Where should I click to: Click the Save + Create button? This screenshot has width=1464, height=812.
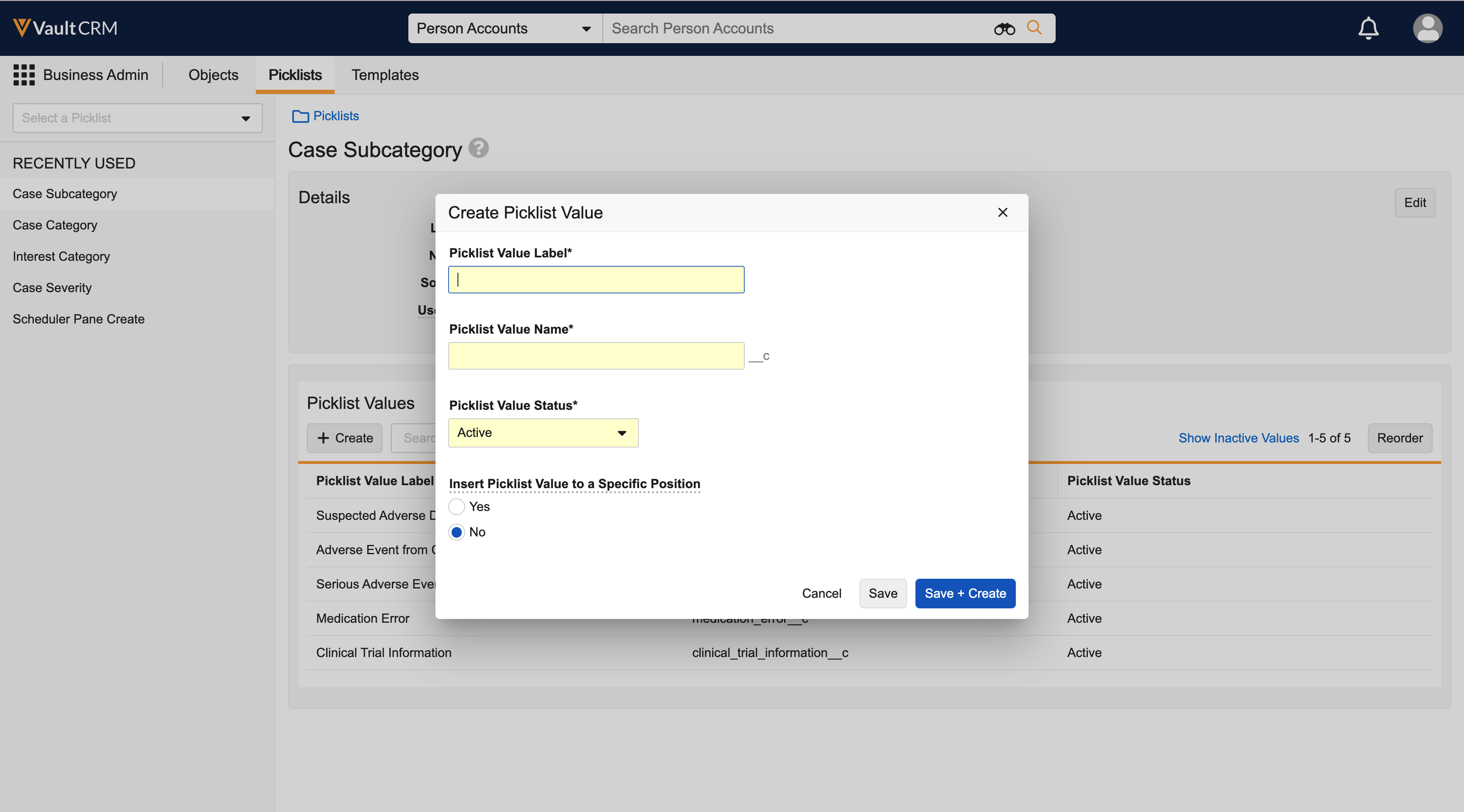pos(965,594)
